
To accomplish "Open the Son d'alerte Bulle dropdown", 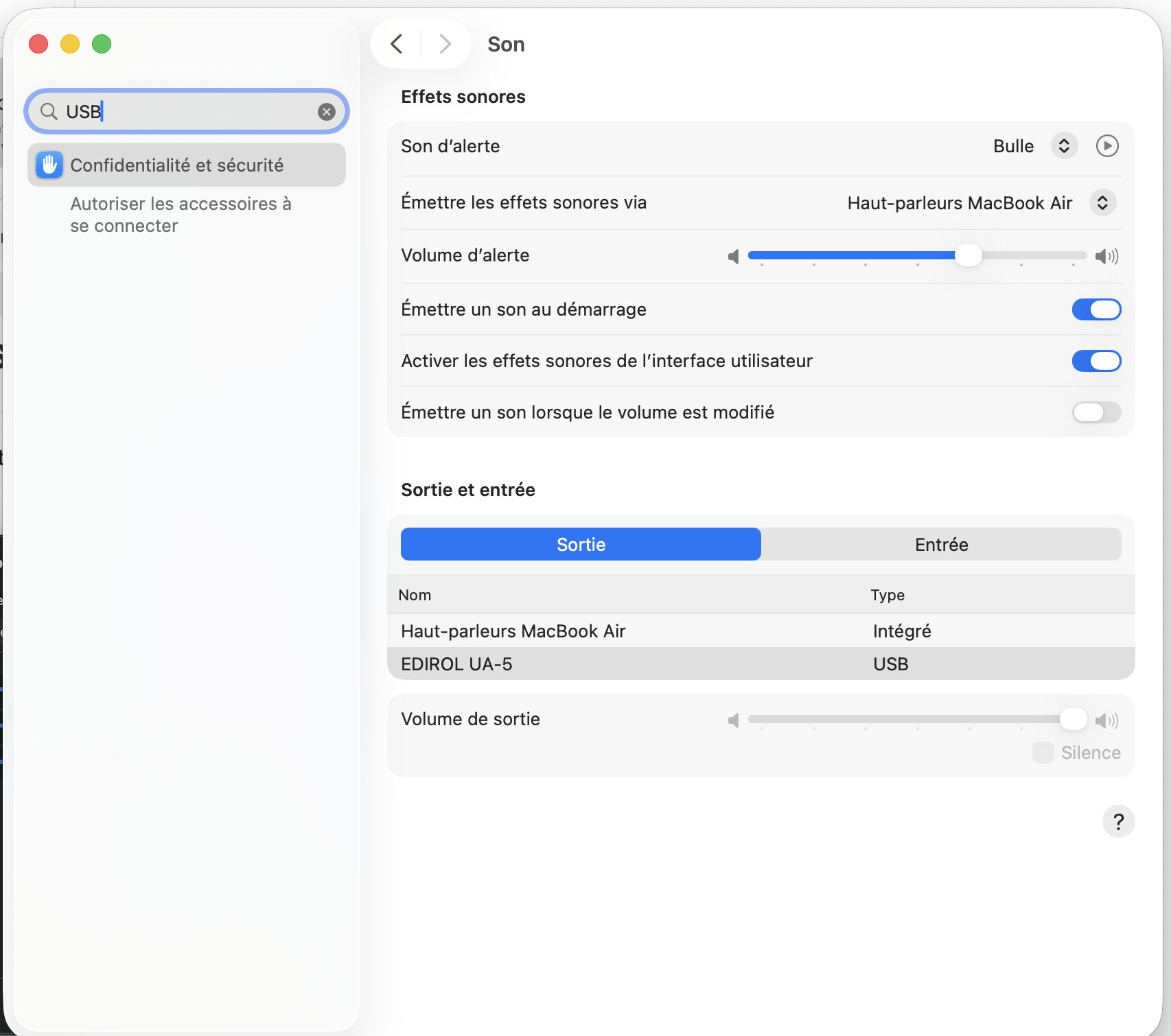I will (x=1063, y=146).
